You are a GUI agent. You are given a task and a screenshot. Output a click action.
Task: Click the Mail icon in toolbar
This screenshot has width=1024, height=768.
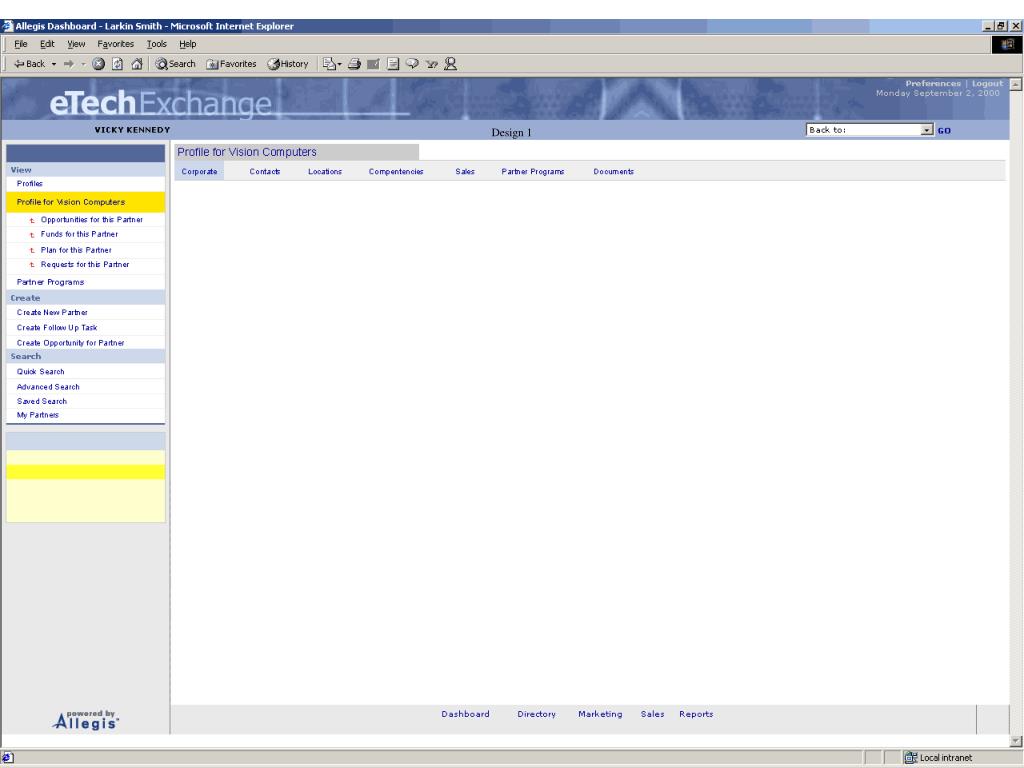point(331,64)
